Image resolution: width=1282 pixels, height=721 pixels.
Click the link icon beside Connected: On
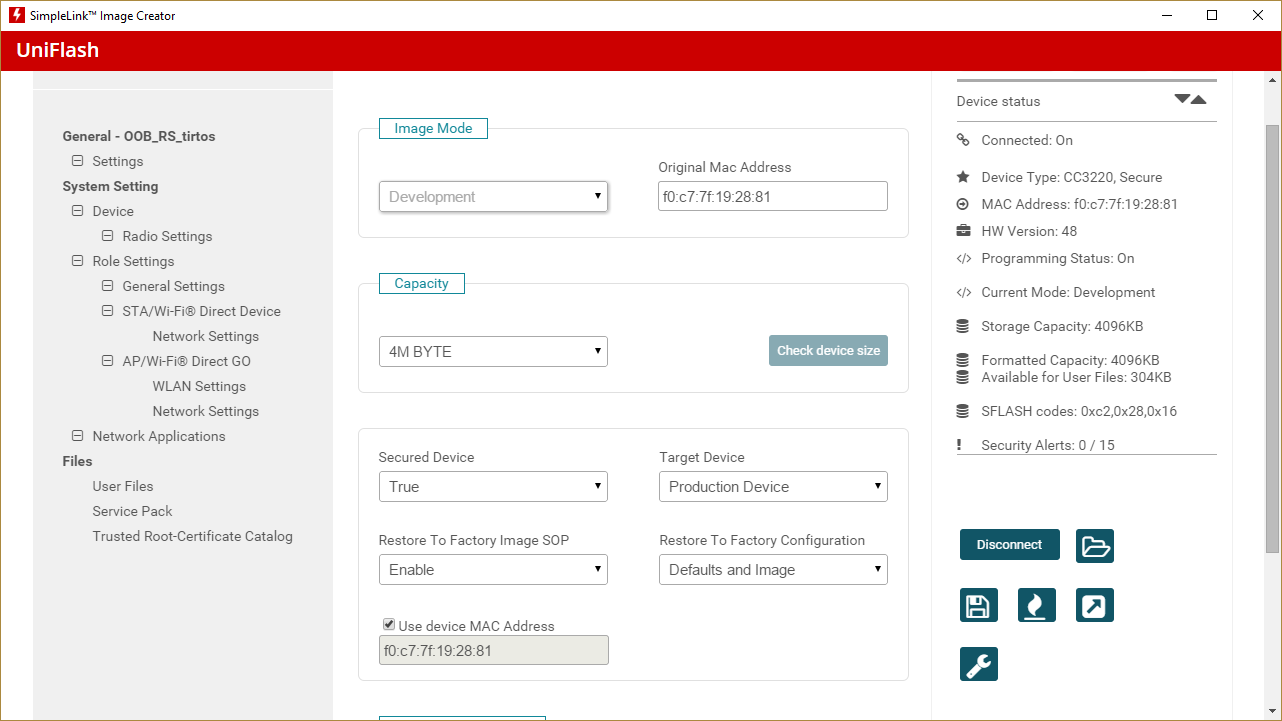pos(963,140)
